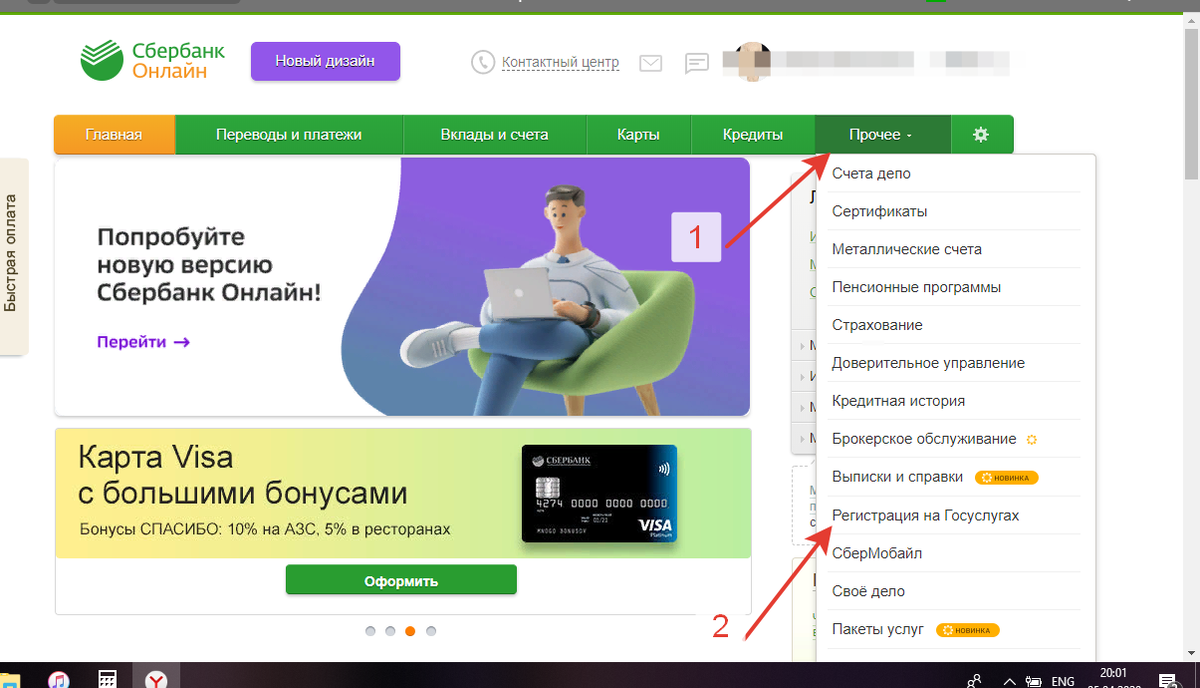The height and width of the screenshot is (688, 1200).
Task: Click the new-version promo banner image
Action: (402, 286)
